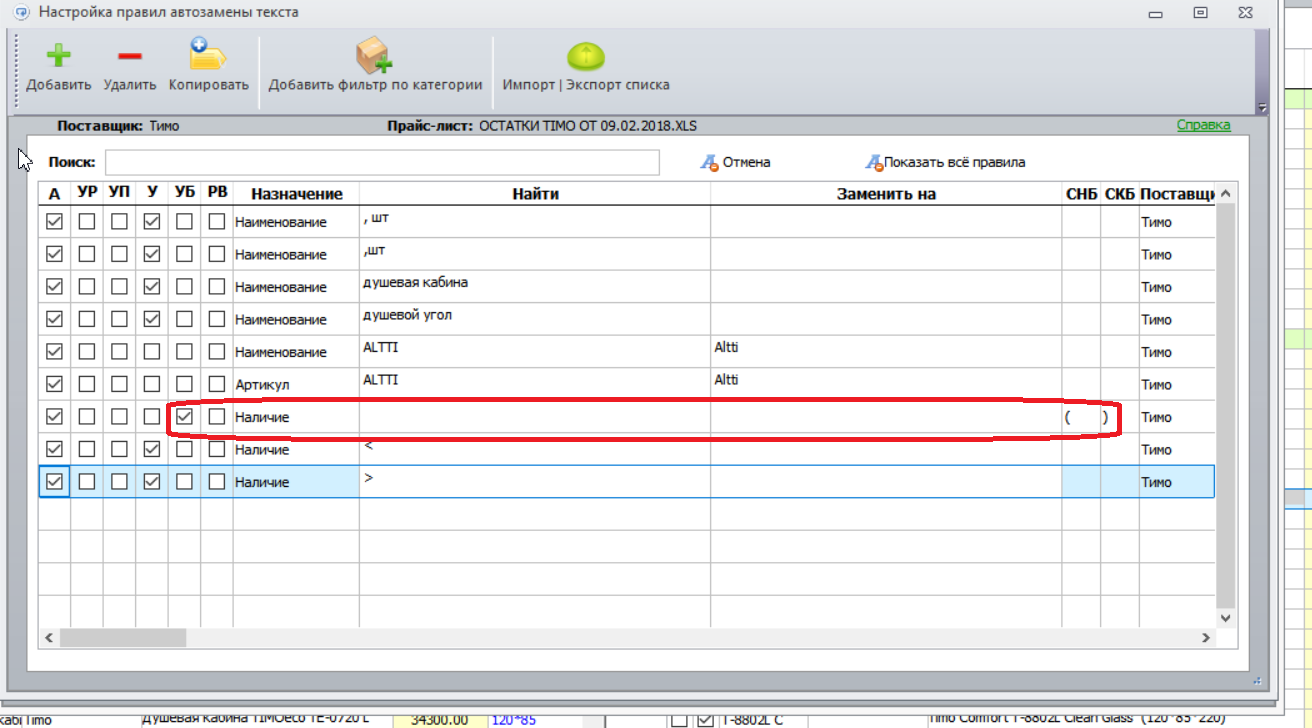Click the Тимо supplier cell in the Артикул row

(x=1177, y=384)
